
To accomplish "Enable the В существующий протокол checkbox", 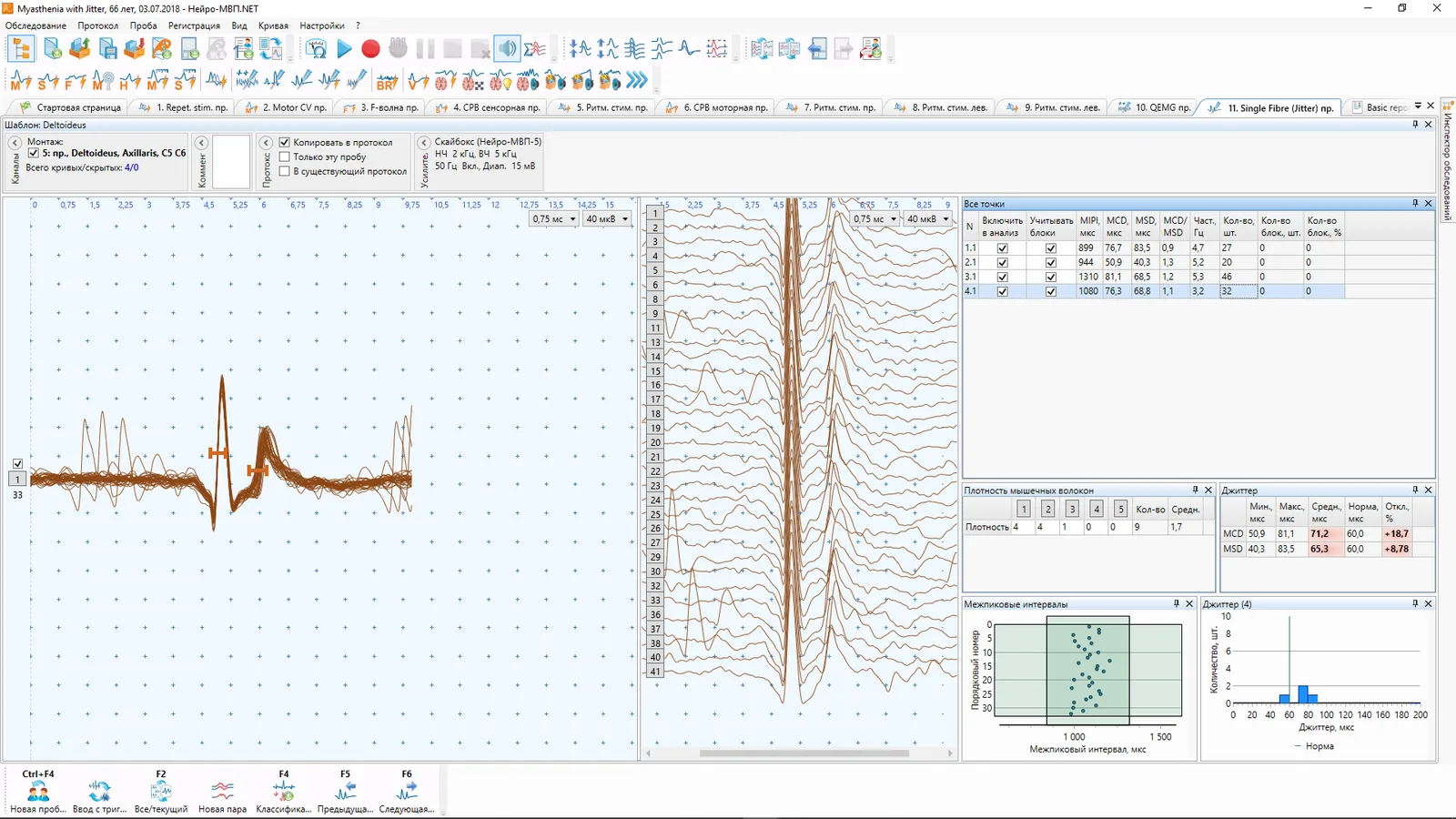I will [285, 171].
